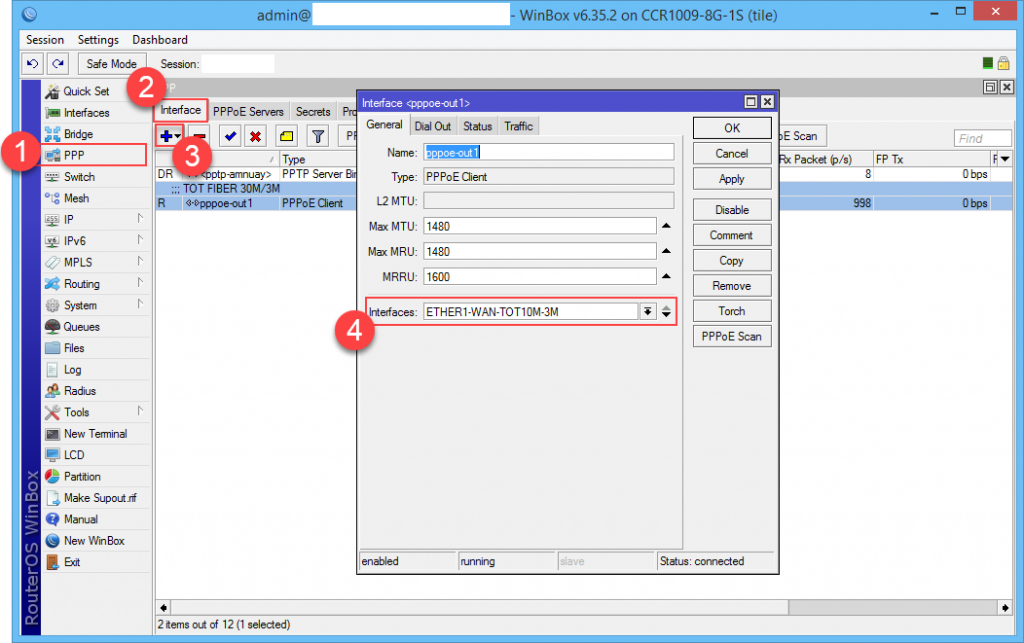Click the Apply button
The height and width of the screenshot is (643, 1024).
pyautogui.click(x=732, y=180)
